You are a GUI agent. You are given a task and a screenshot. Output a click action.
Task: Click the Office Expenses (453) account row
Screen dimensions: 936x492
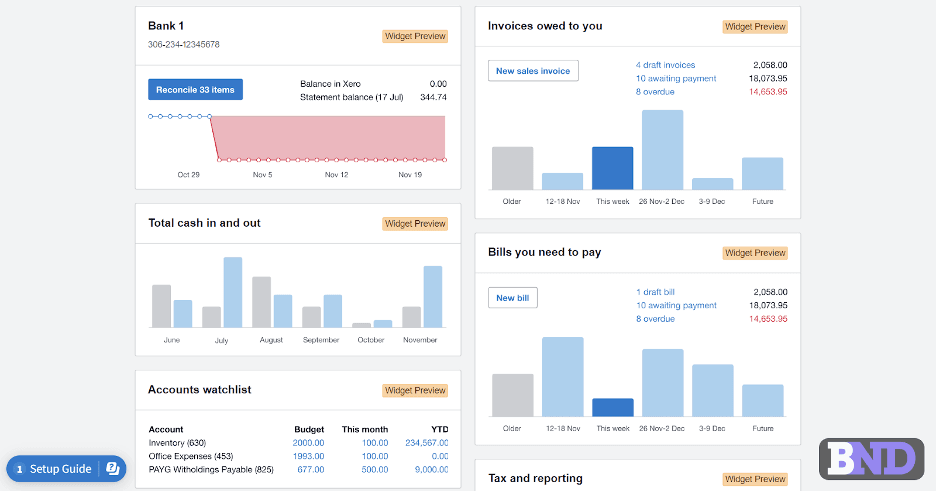coord(298,456)
